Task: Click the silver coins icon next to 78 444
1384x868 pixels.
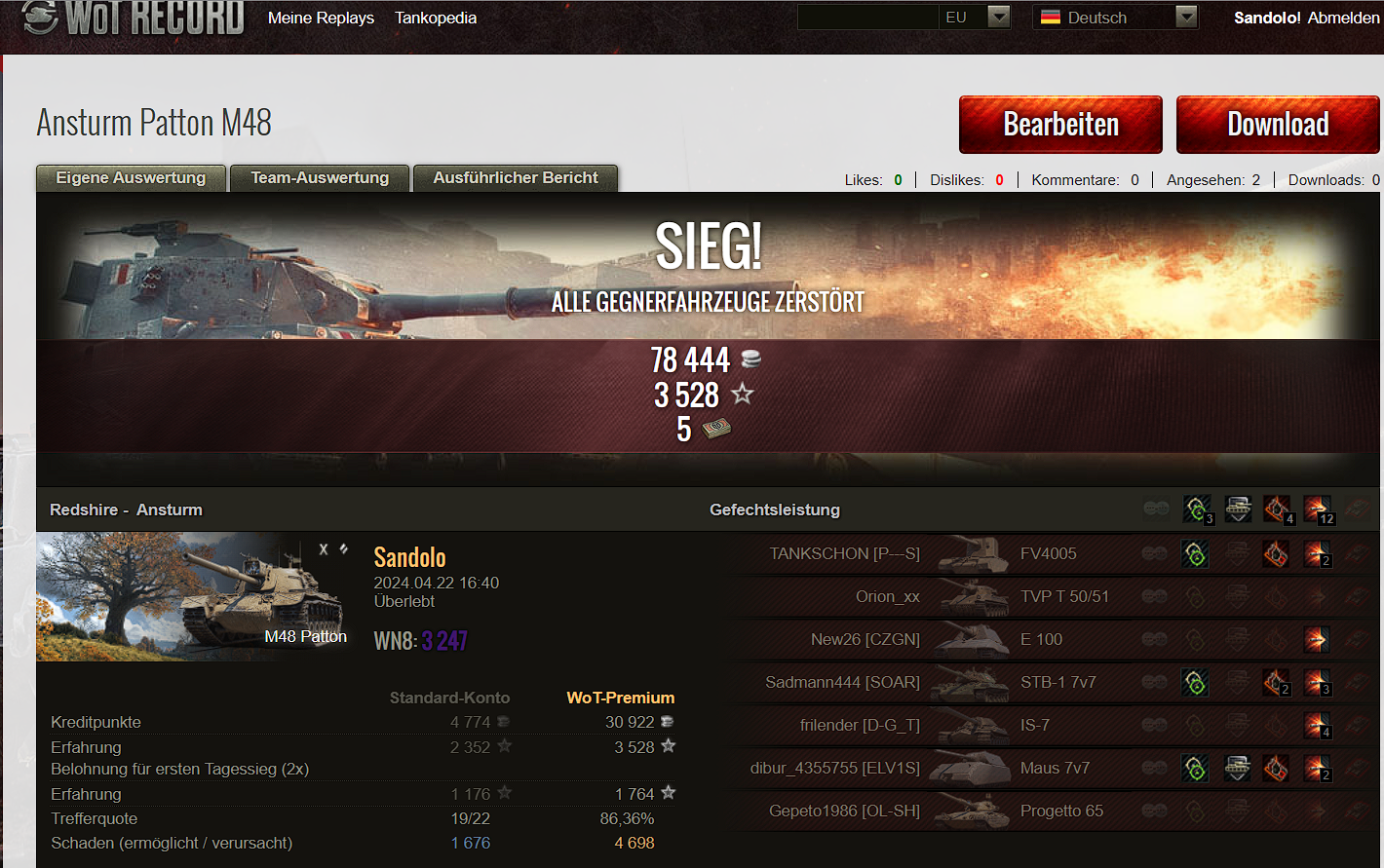Action: click(x=750, y=359)
